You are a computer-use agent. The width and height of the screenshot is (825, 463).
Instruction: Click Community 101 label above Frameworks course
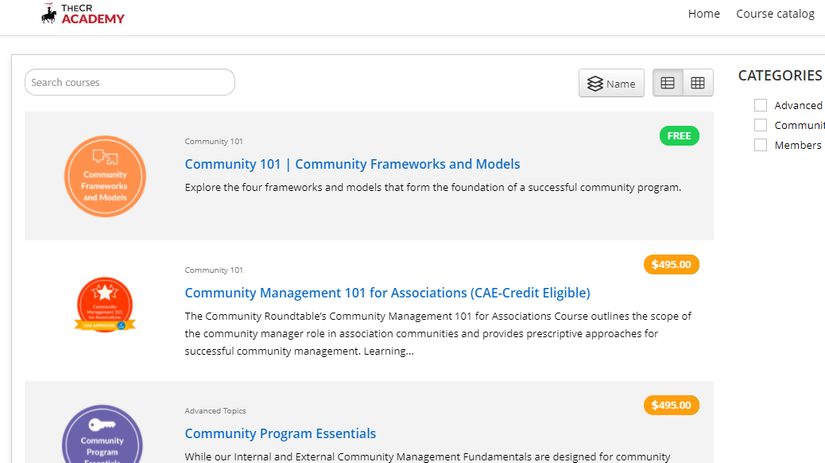click(x=214, y=142)
